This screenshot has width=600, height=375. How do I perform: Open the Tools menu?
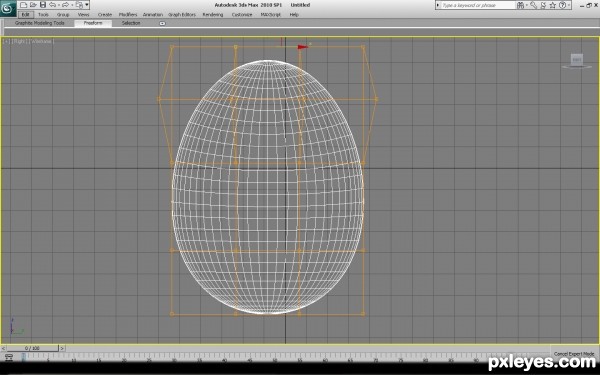[x=43, y=15]
